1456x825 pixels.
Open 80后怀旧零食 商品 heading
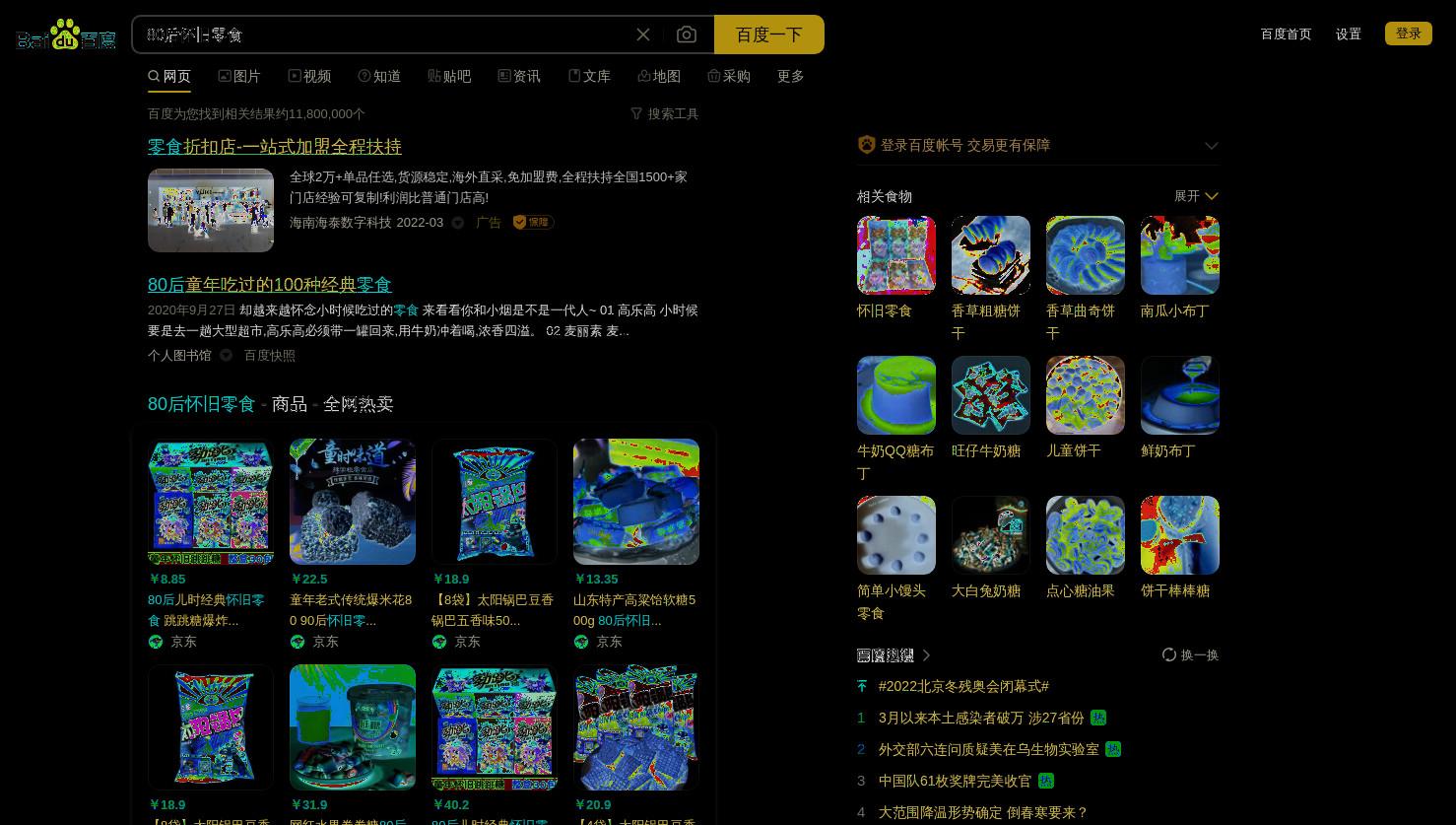[271, 404]
